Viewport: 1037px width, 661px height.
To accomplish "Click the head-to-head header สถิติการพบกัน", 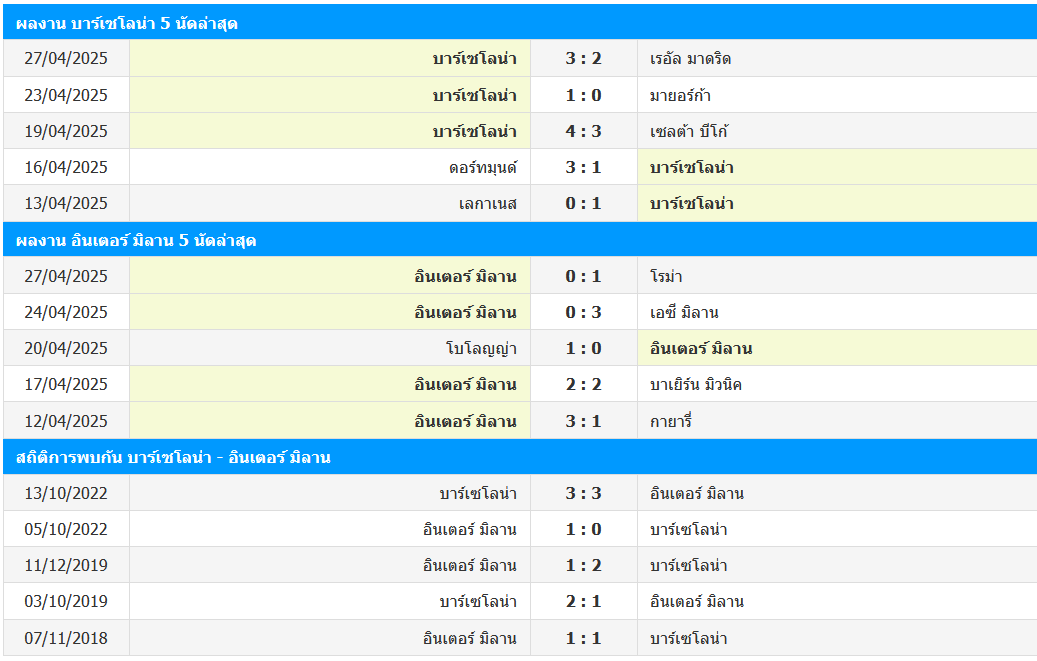I will (173, 457).
